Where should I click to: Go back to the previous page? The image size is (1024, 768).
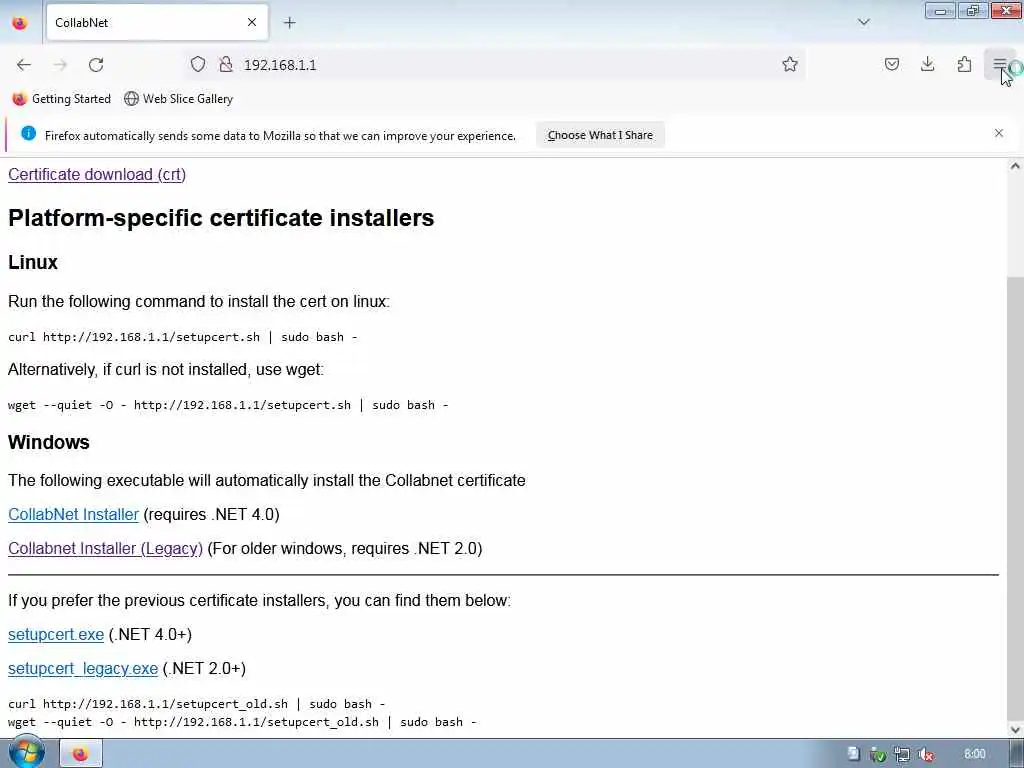click(24, 65)
